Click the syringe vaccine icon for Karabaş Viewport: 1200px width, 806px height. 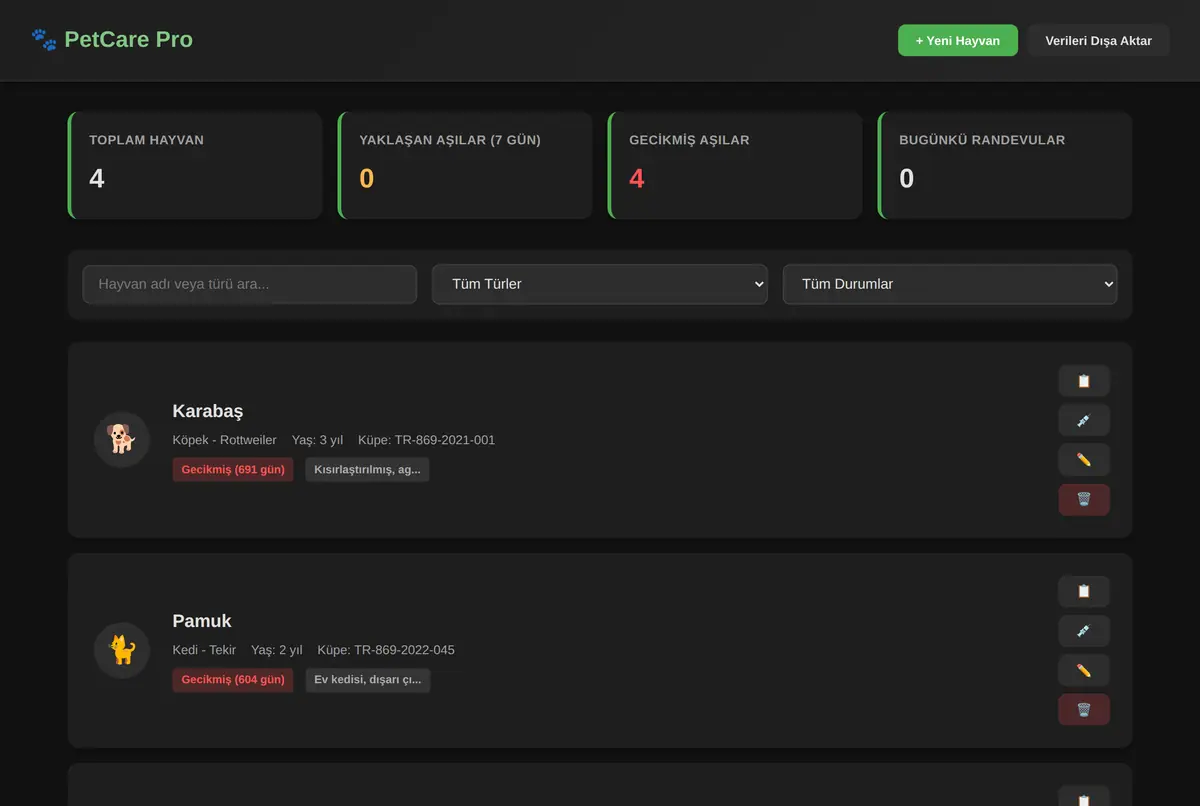point(1084,420)
